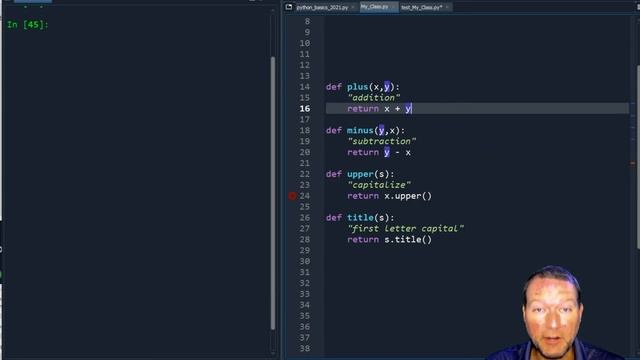Click the "subtraction" docstring
The width and height of the screenshot is (640, 360).
click(x=382, y=142)
